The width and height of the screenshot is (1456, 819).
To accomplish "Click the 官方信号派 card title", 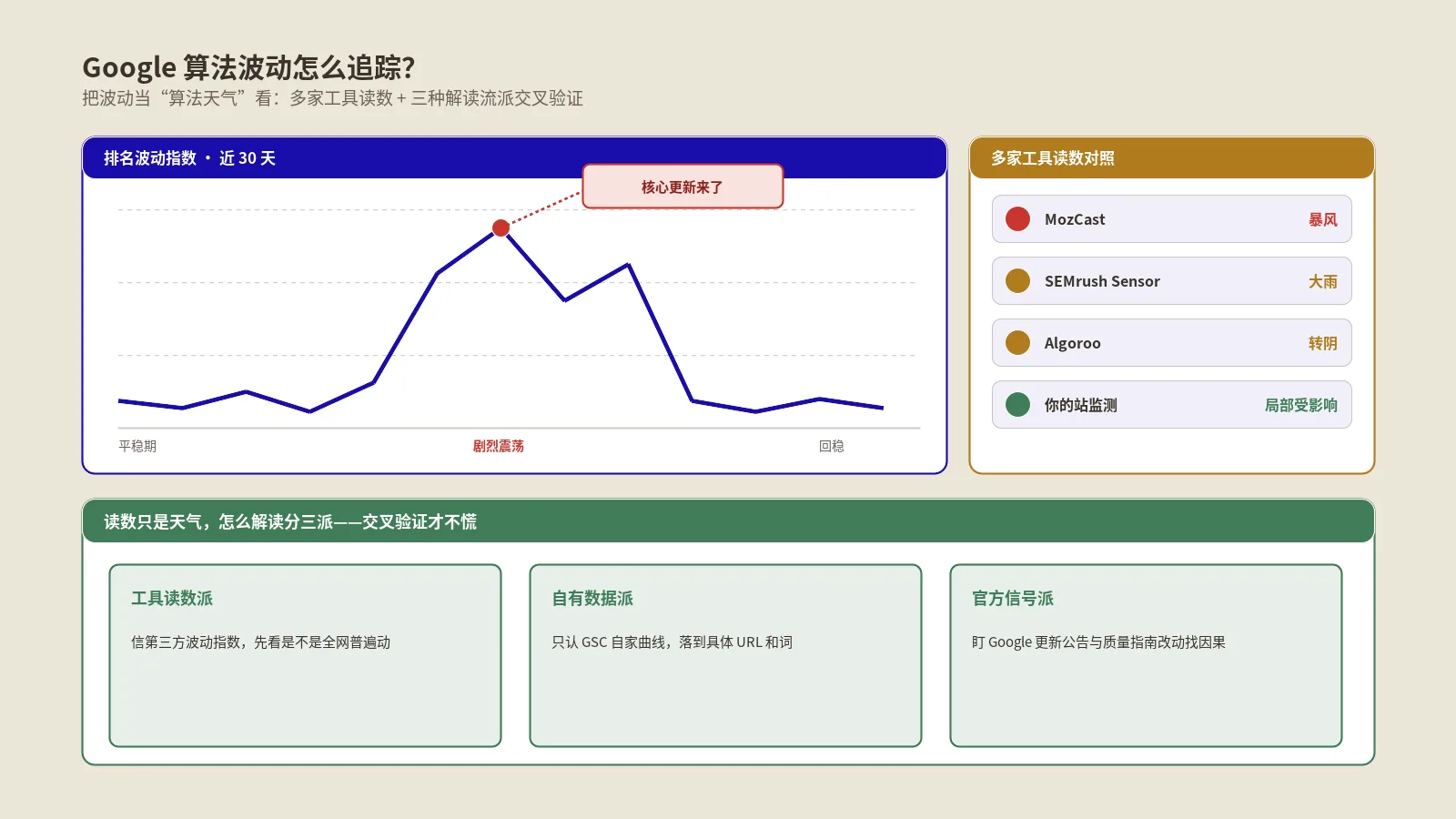I will [1013, 598].
